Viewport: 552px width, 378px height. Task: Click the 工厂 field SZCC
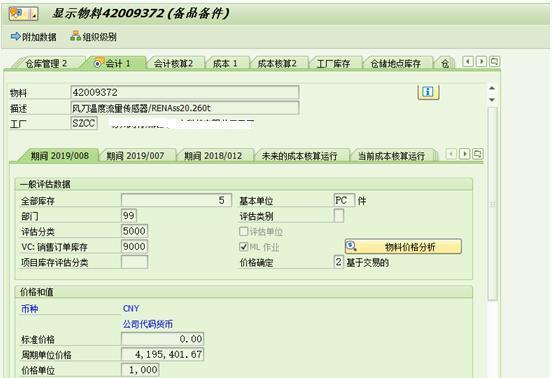[x=84, y=123]
